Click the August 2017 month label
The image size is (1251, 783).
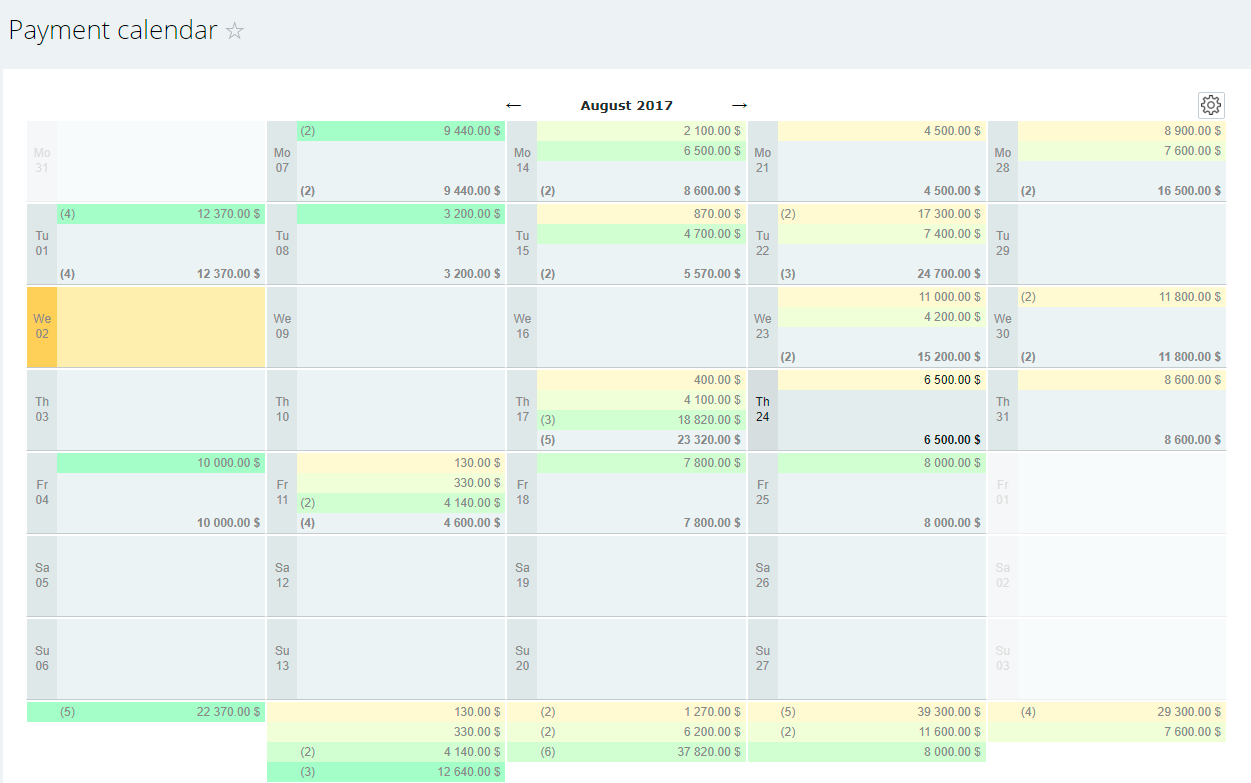click(626, 106)
